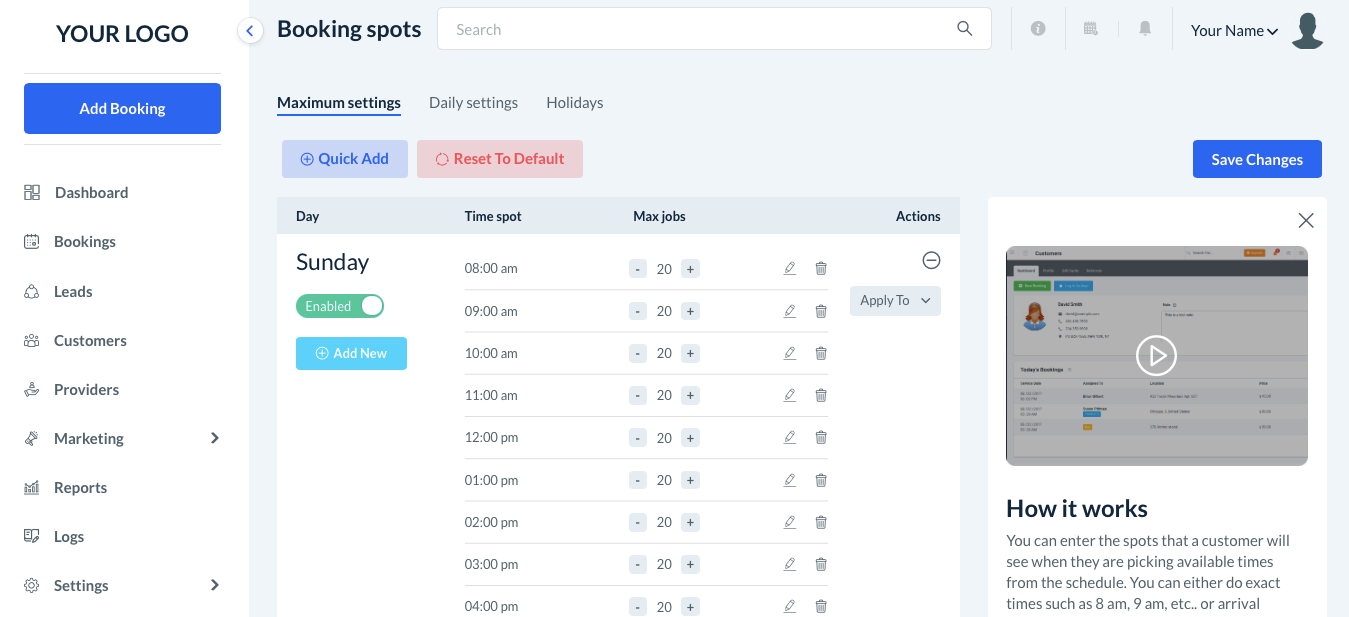Close the How it works panel
The image size is (1349, 617).
(1305, 220)
